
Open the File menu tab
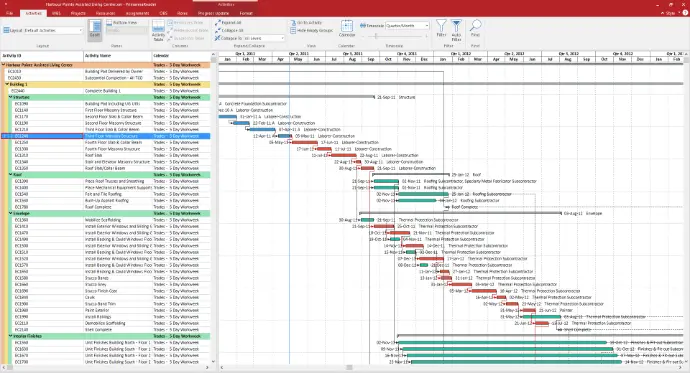click(x=9, y=13)
